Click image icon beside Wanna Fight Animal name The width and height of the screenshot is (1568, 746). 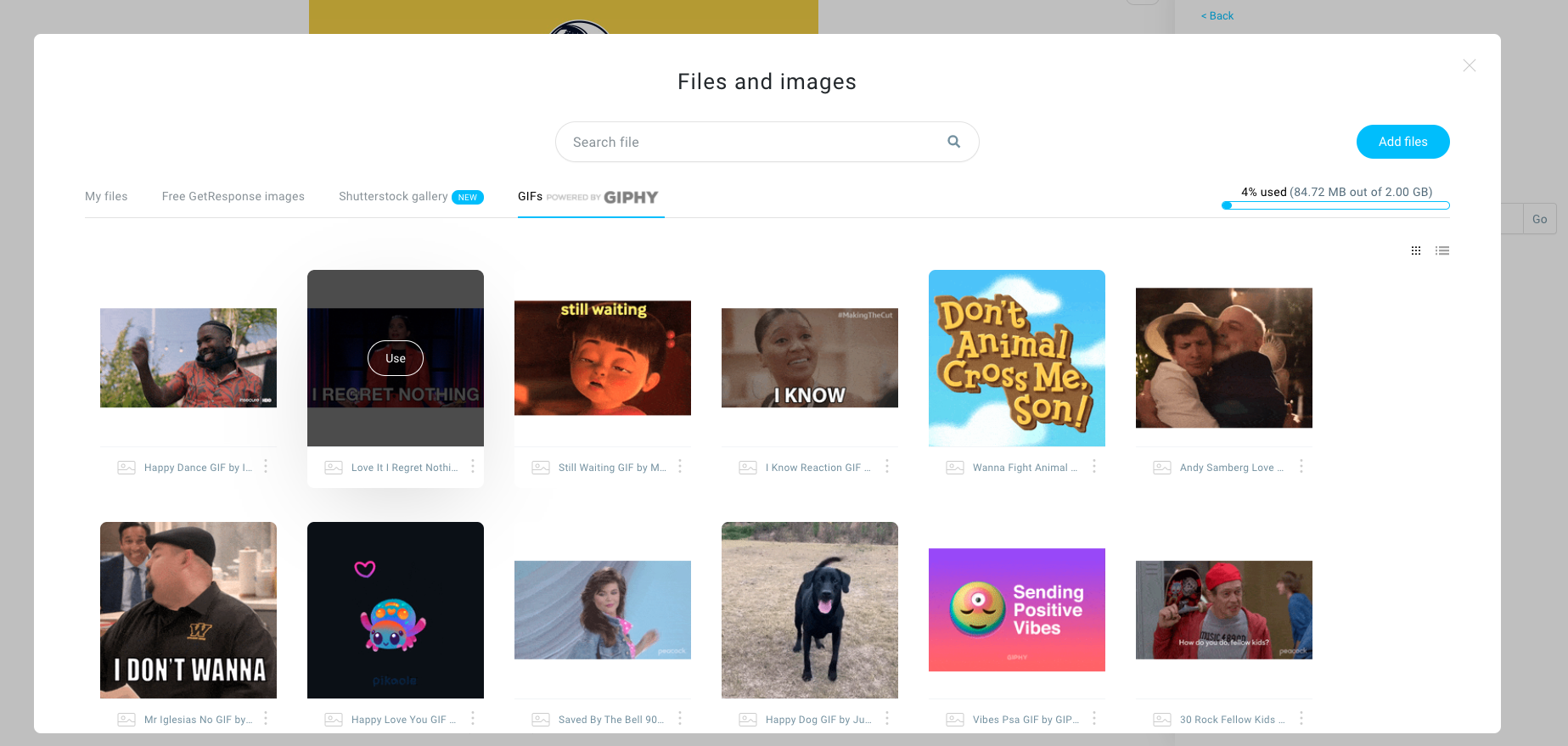point(955,468)
